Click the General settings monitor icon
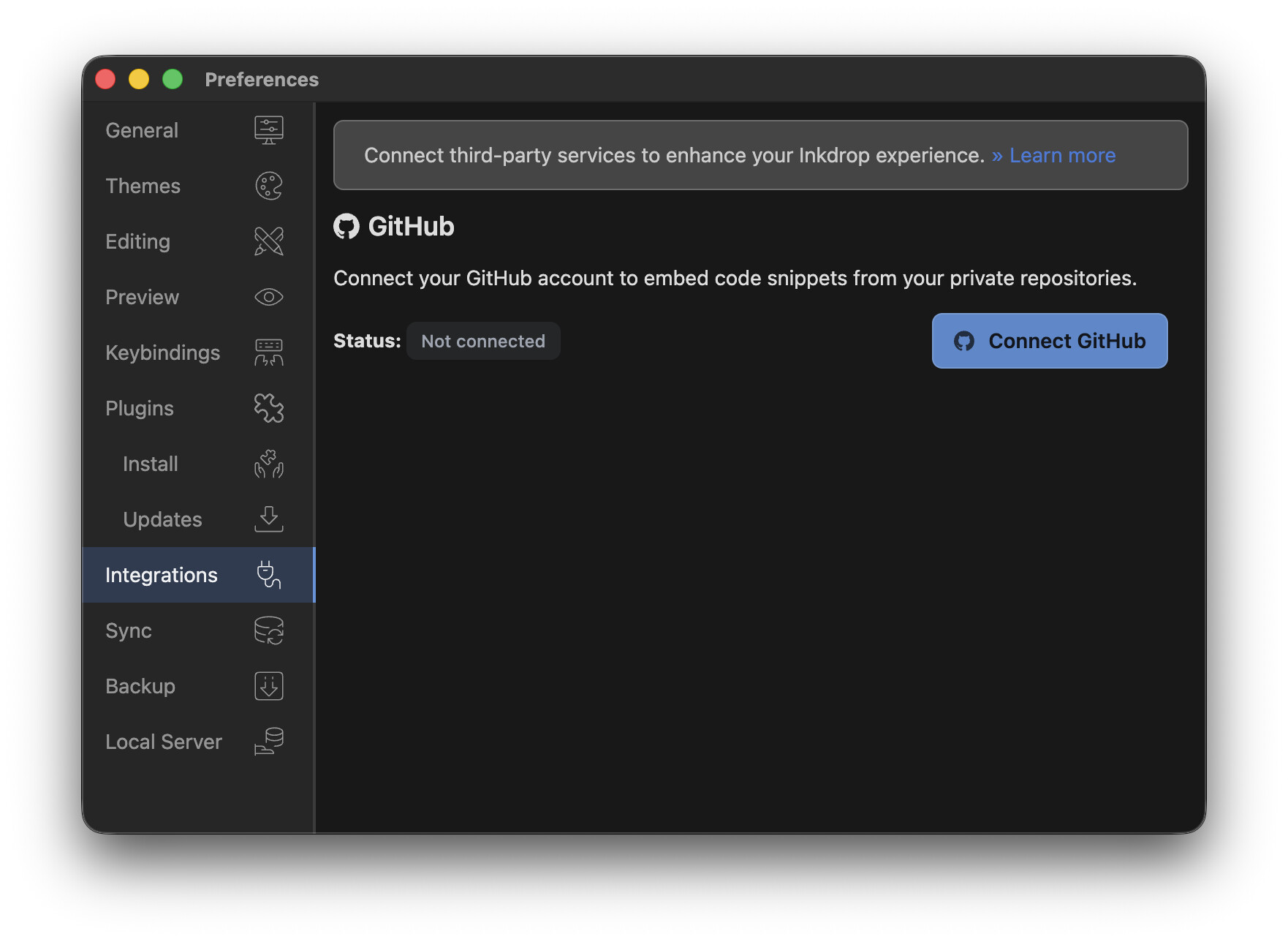Image resolution: width=1288 pixels, height=942 pixels. point(268,130)
